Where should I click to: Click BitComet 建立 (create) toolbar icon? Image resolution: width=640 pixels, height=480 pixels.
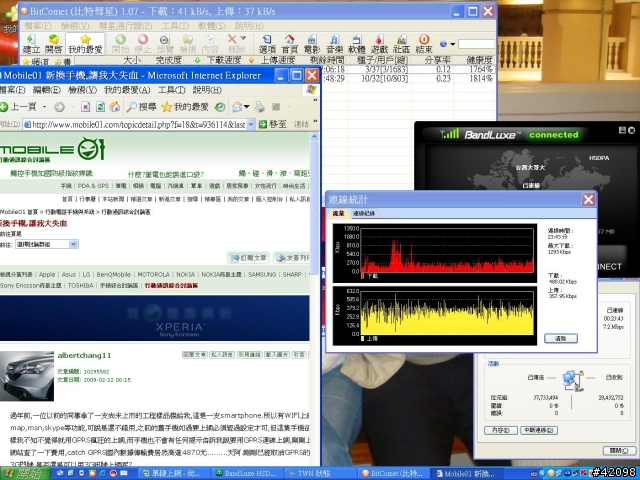coord(31,44)
